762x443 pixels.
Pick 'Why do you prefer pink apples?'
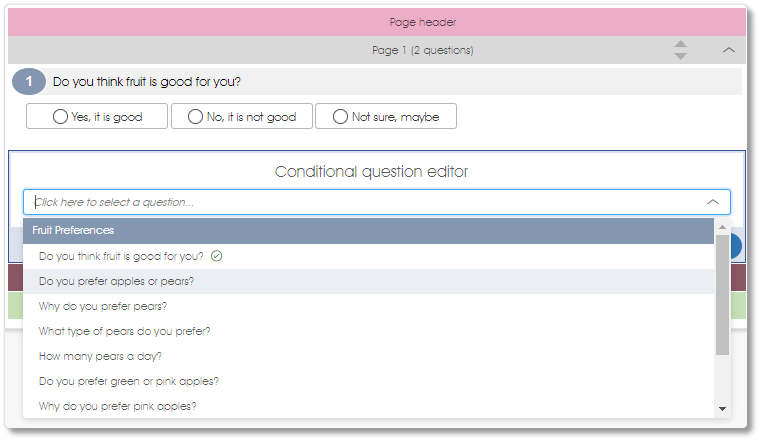point(368,406)
